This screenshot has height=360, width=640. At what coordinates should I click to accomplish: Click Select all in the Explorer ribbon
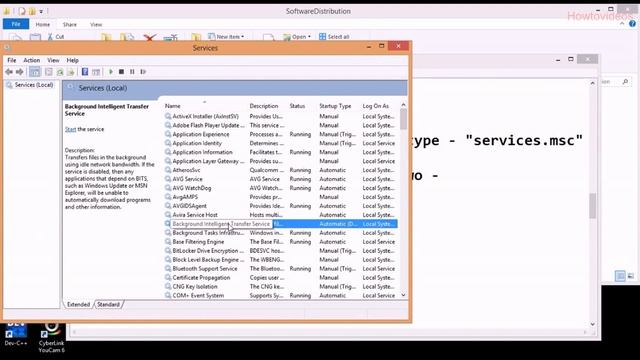click(334, 37)
